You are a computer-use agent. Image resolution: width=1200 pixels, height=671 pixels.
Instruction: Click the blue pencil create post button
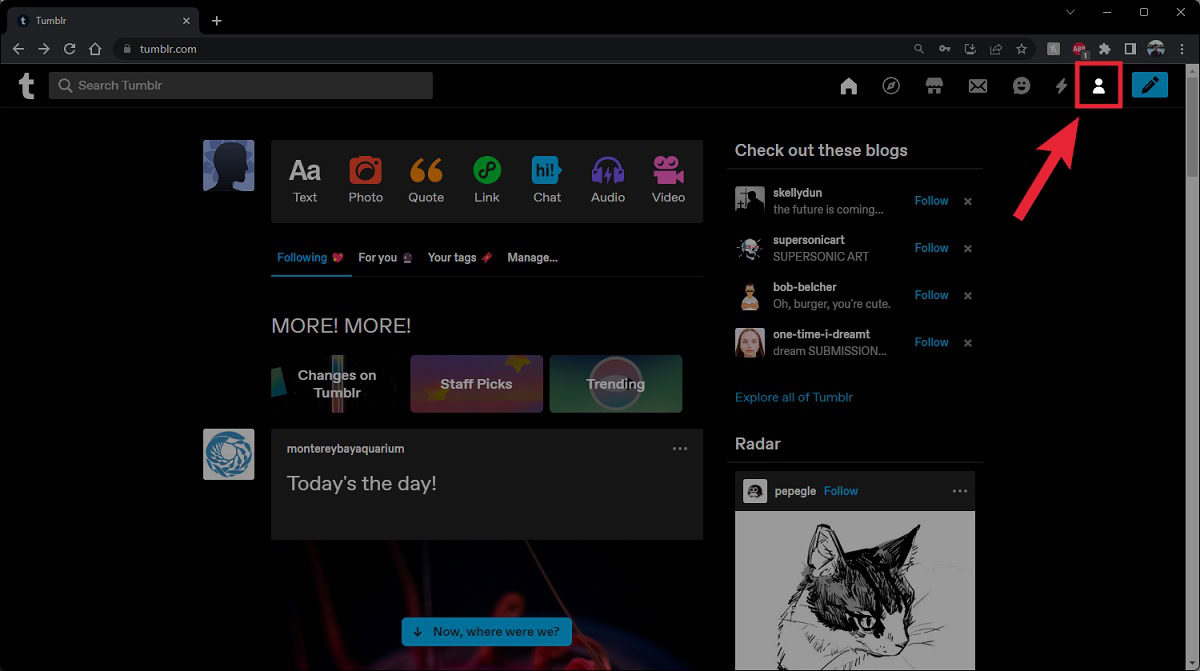[x=1150, y=85]
